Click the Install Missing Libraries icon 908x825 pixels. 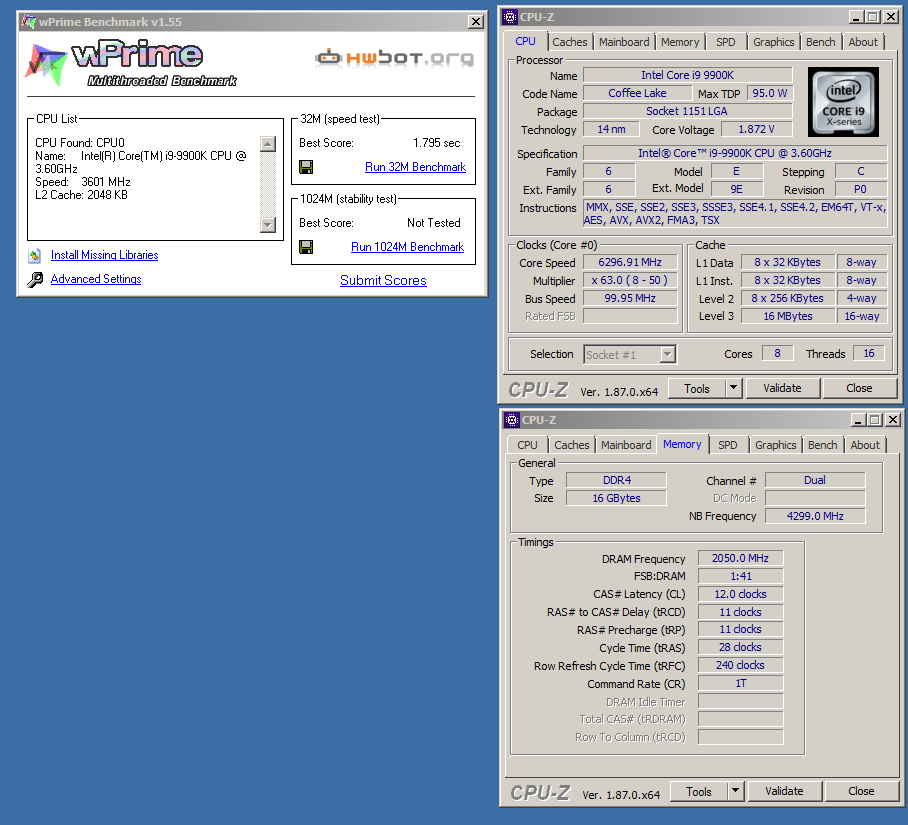click(x=35, y=255)
